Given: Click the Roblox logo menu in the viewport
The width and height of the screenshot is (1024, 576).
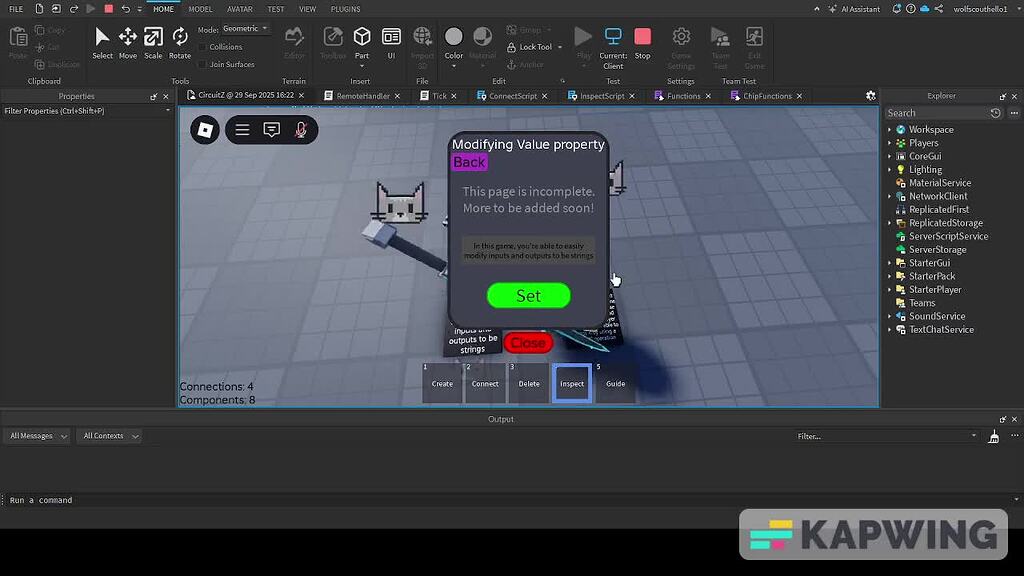Looking at the screenshot, I should [x=205, y=130].
